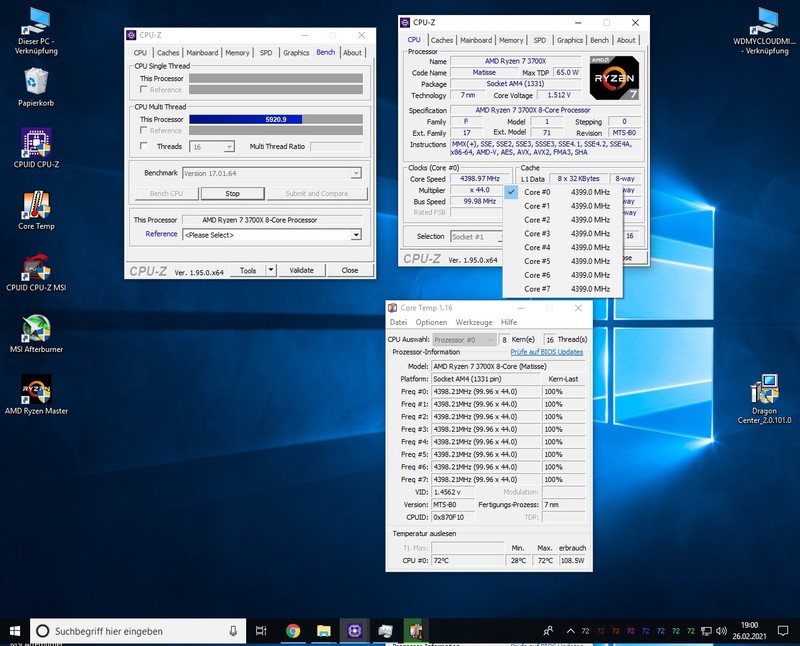The image size is (800, 646).
Task: Open the People icon in the taskbar
Action: pyautogui.click(x=548, y=631)
